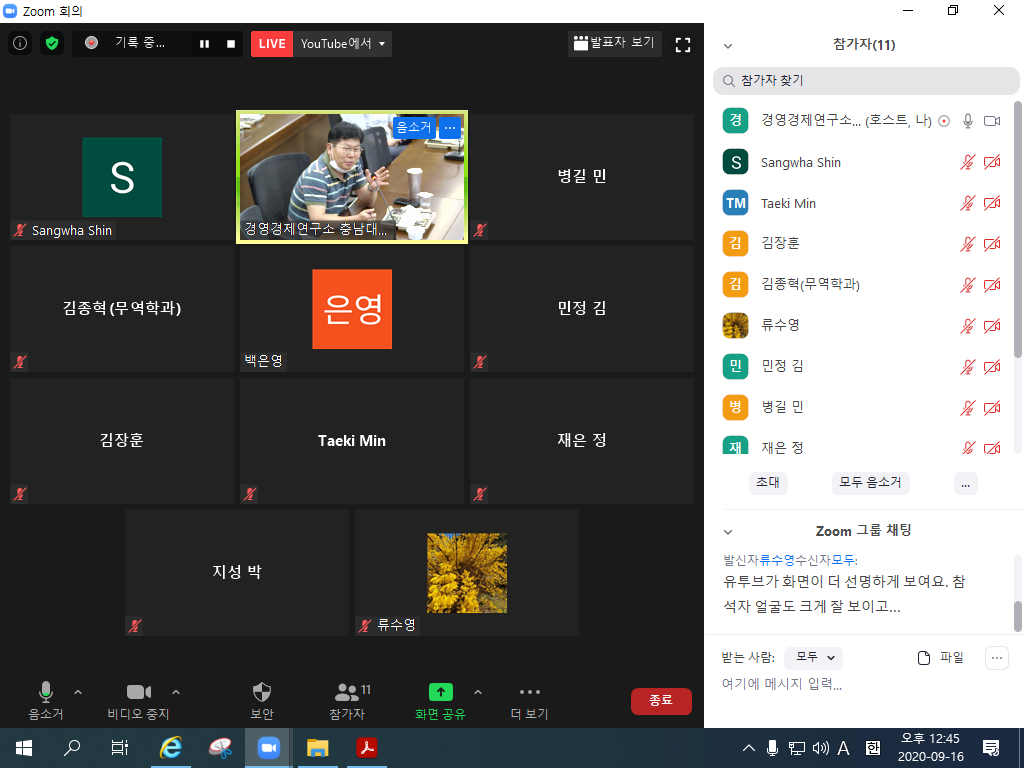Enter full screen mode
Screen dimensions: 1024x768
point(683,44)
